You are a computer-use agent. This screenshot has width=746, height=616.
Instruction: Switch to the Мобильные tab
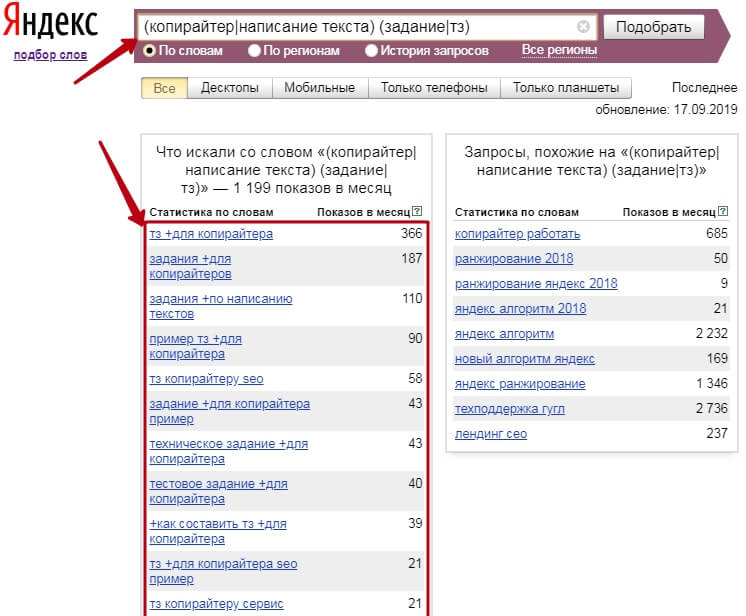(x=320, y=88)
